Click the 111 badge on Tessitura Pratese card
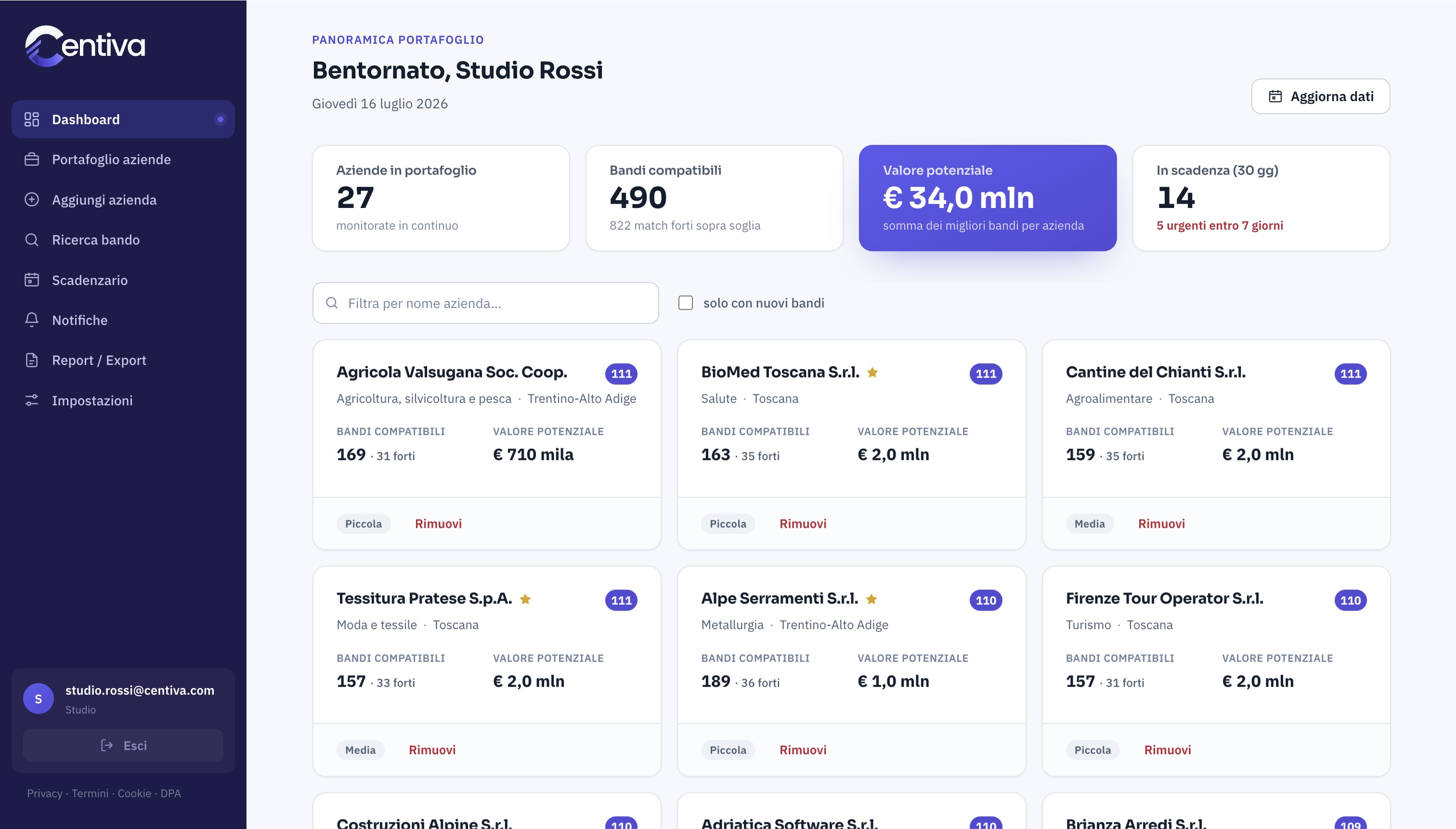Image resolution: width=1456 pixels, height=829 pixels. coord(621,600)
